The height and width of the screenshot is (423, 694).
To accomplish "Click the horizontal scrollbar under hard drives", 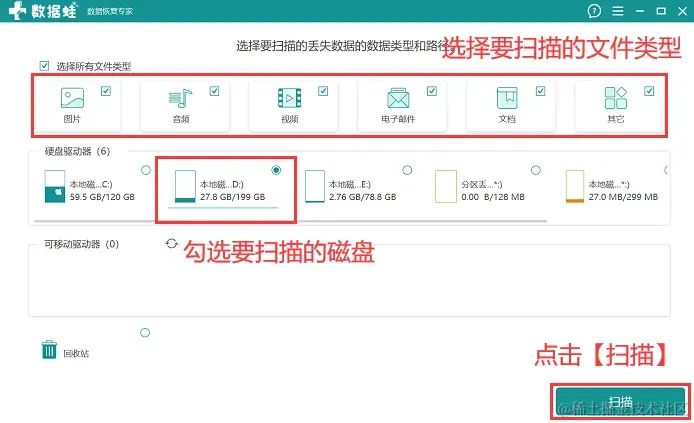I will coord(290,220).
